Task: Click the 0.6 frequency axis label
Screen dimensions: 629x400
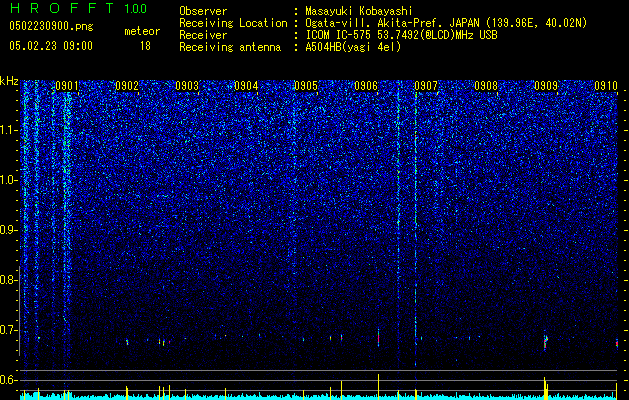Action: (8, 380)
